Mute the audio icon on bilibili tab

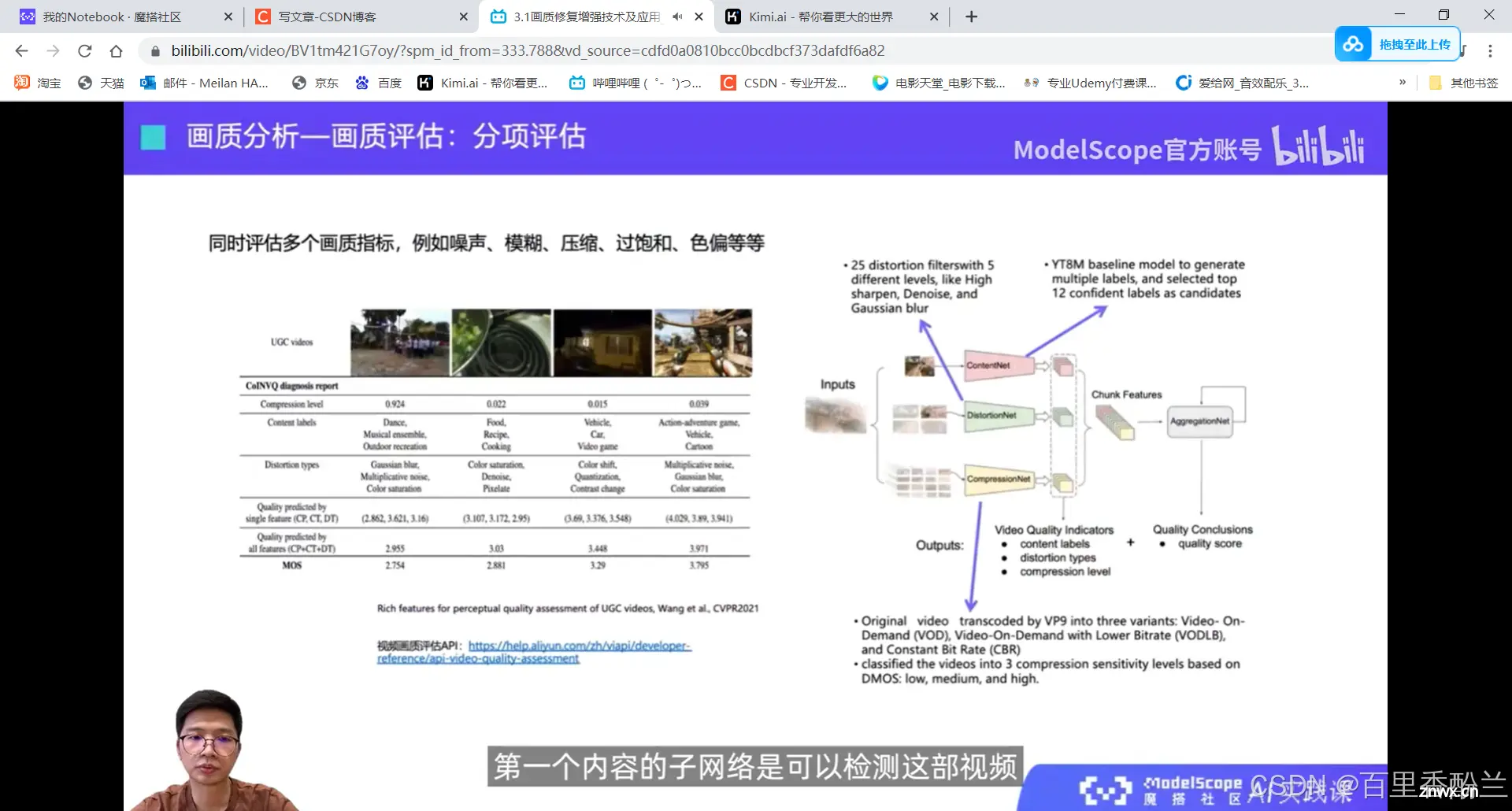677,17
